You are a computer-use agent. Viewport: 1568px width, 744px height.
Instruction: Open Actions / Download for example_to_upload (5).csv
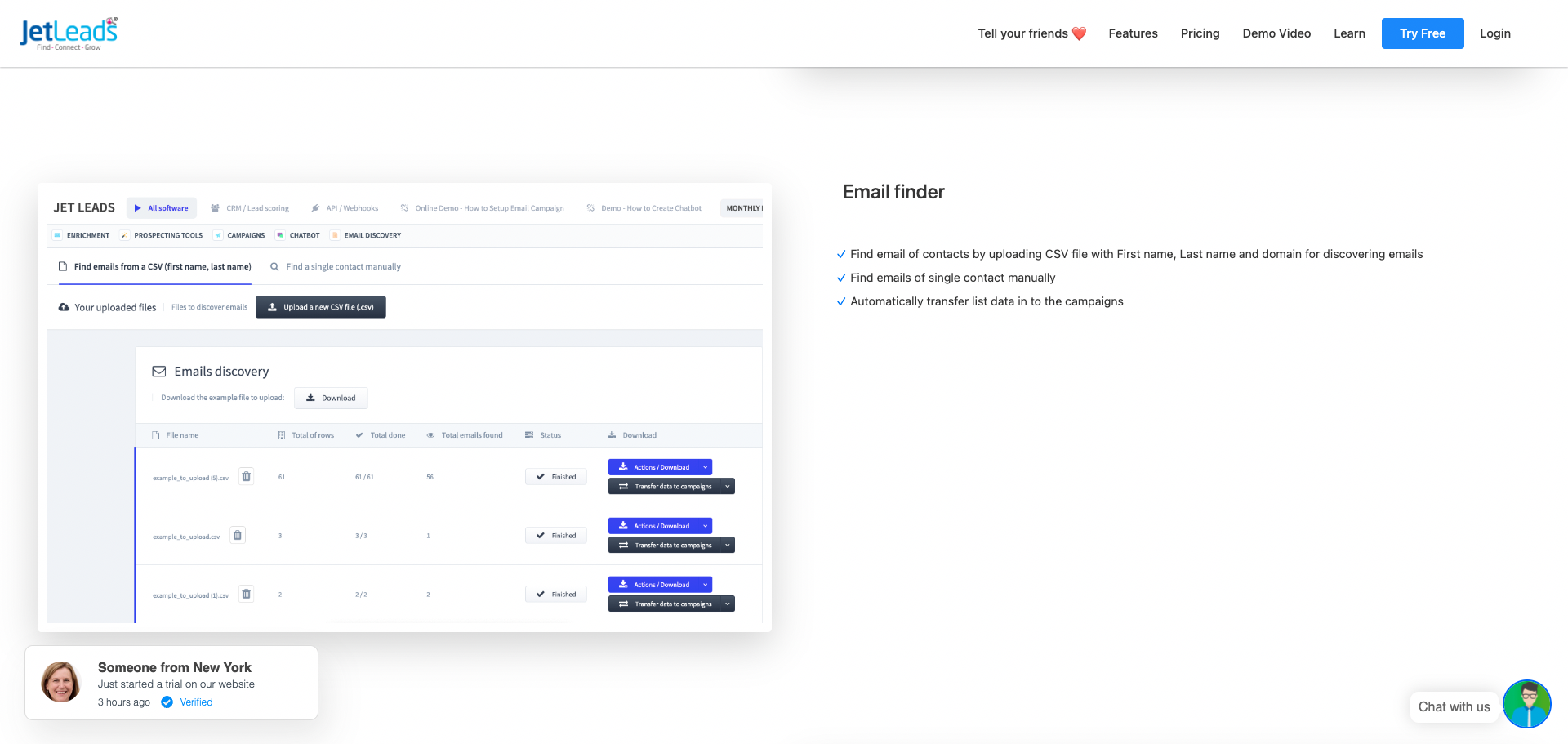click(x=660, y=467)
